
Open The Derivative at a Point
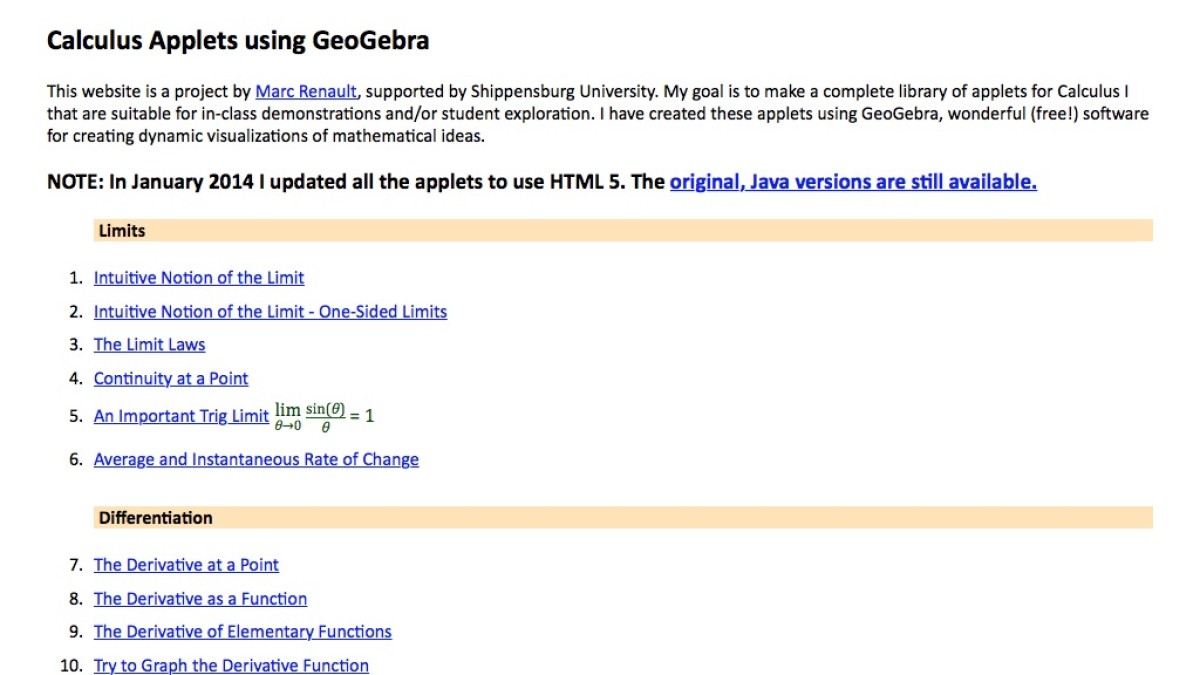(186, 564)
